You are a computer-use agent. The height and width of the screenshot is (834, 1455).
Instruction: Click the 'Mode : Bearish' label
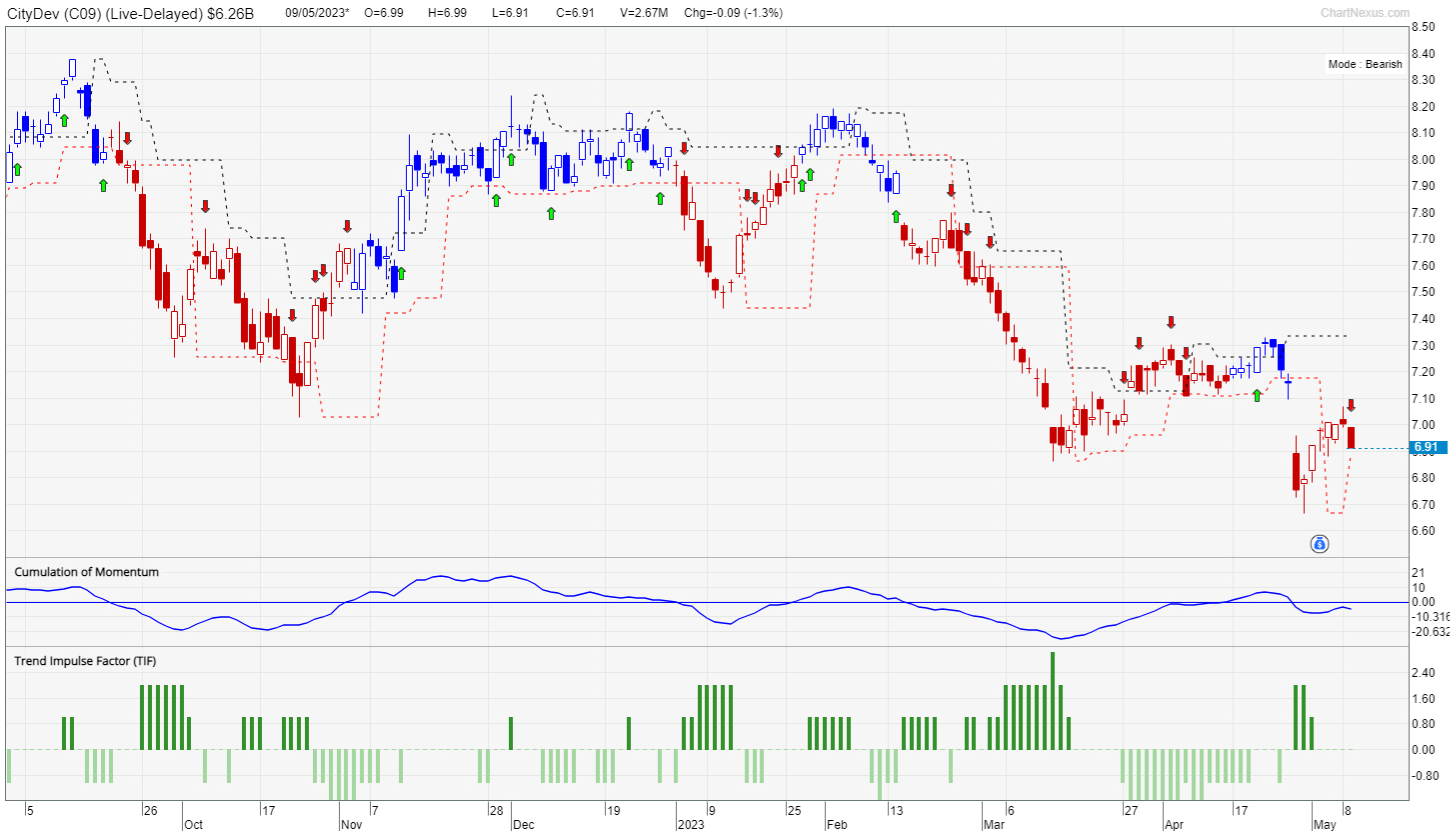[1365, 64]
